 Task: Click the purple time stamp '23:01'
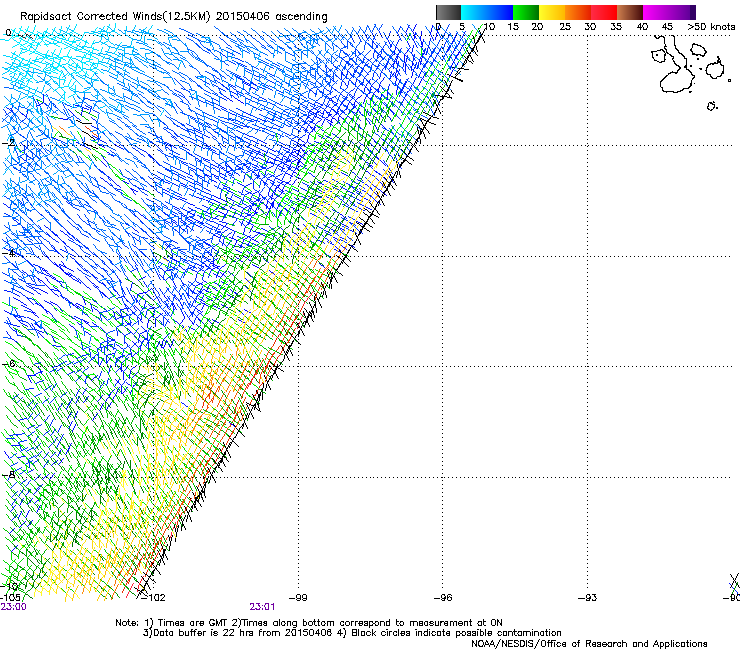[x=262, y=607]
